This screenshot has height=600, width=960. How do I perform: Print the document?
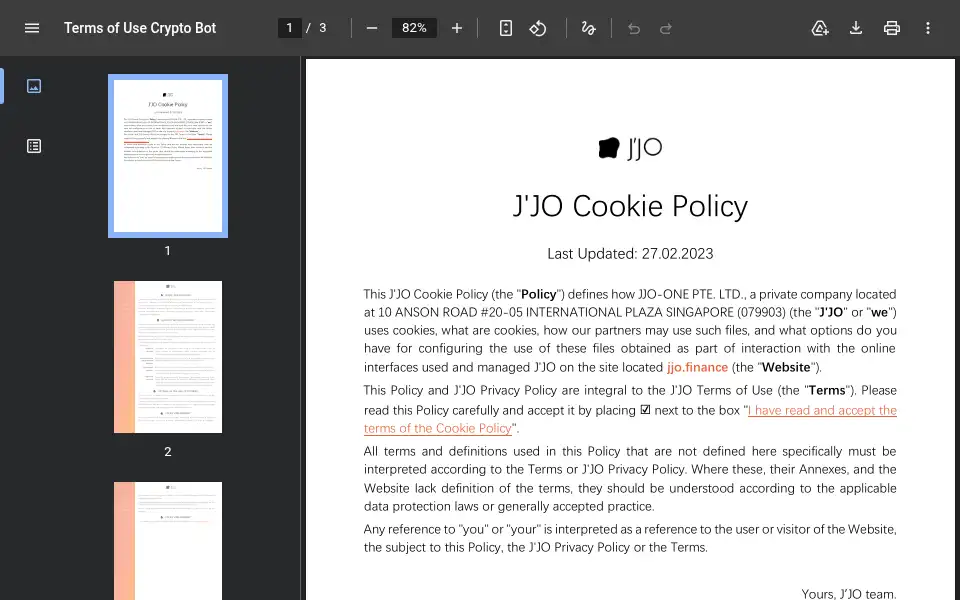[892, 28]
